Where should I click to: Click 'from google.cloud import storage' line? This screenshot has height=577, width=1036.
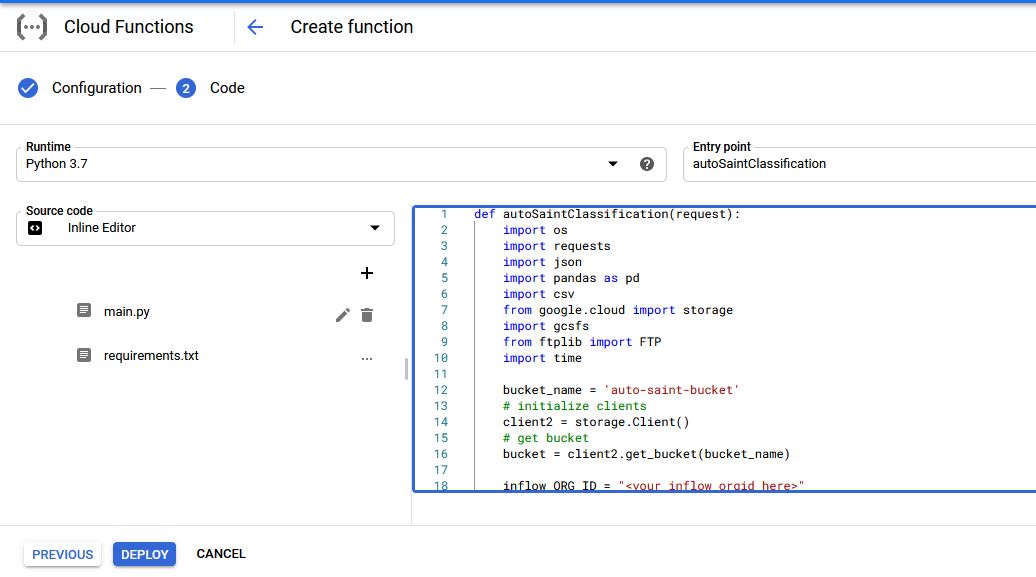[618, 310]
